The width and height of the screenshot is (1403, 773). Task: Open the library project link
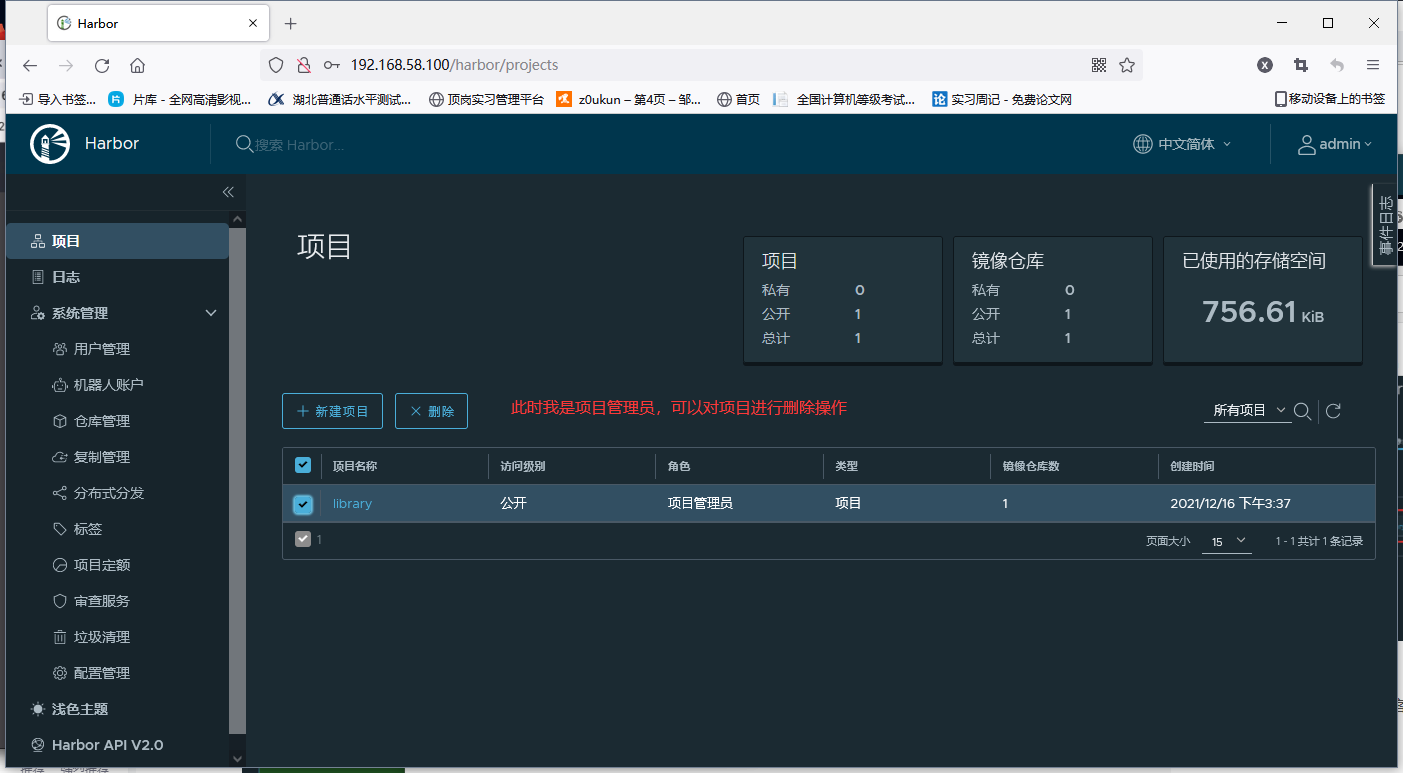(x=352, y=504)
